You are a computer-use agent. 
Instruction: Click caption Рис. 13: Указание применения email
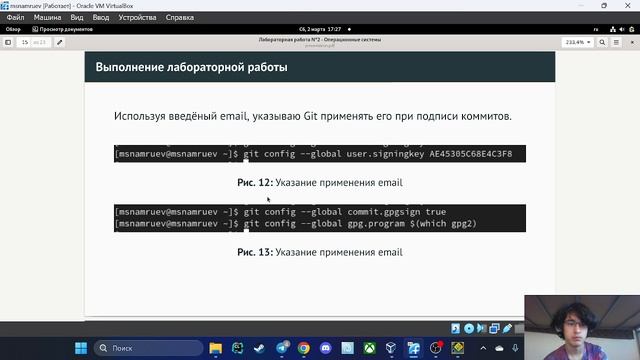[x=320, y=252]
